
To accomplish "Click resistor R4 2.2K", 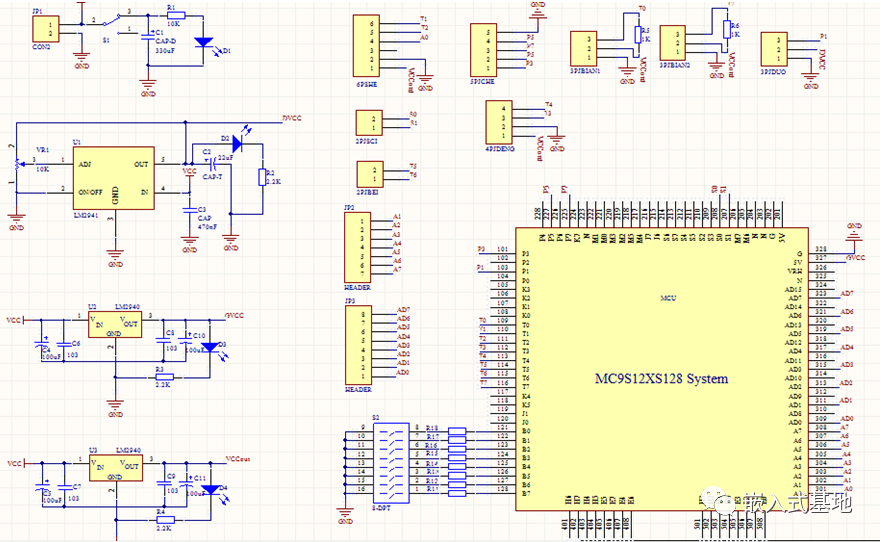I will [x=164, y=520].
